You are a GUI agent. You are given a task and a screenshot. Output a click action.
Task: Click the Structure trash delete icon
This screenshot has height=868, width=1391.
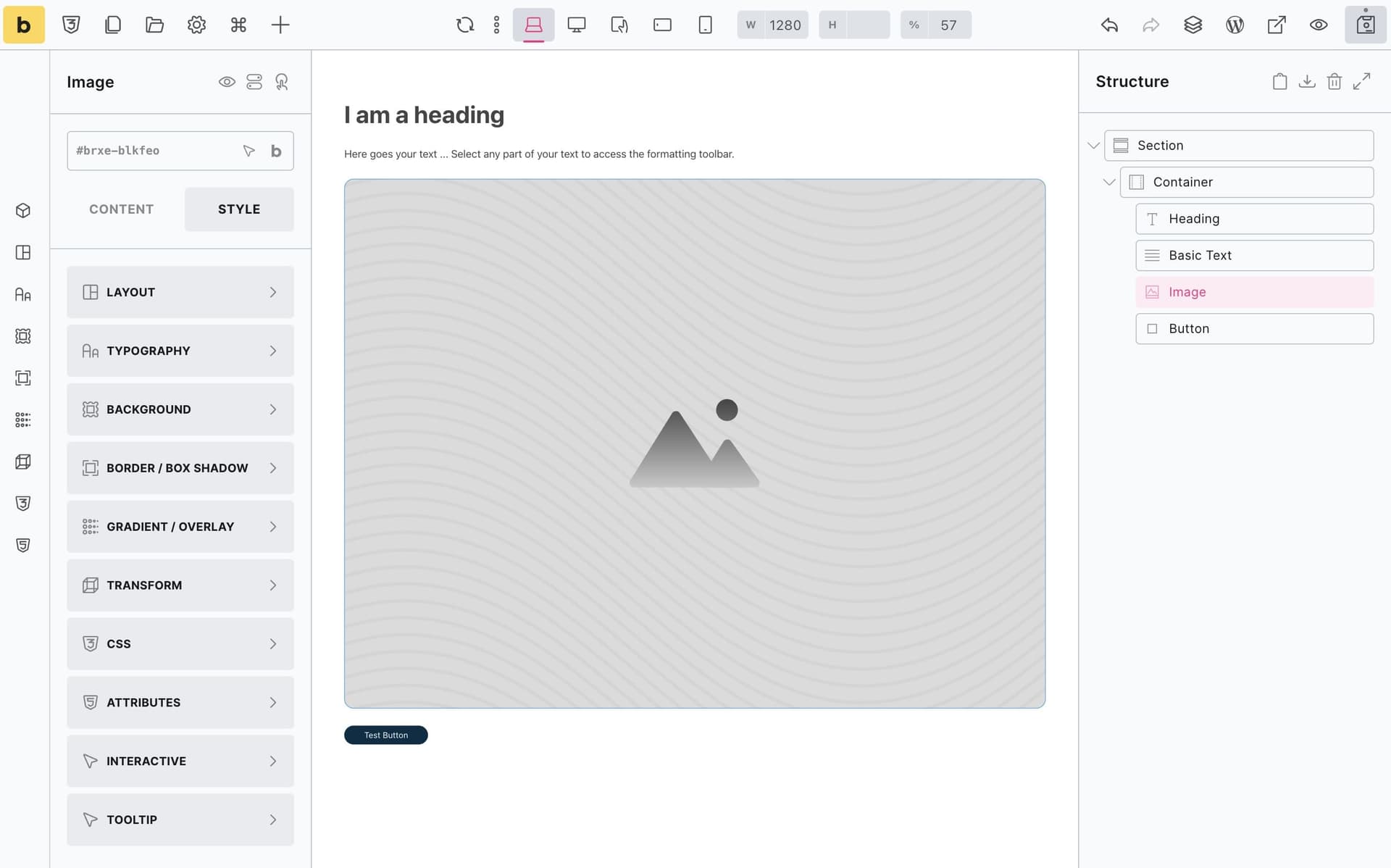coord(1334,81)
